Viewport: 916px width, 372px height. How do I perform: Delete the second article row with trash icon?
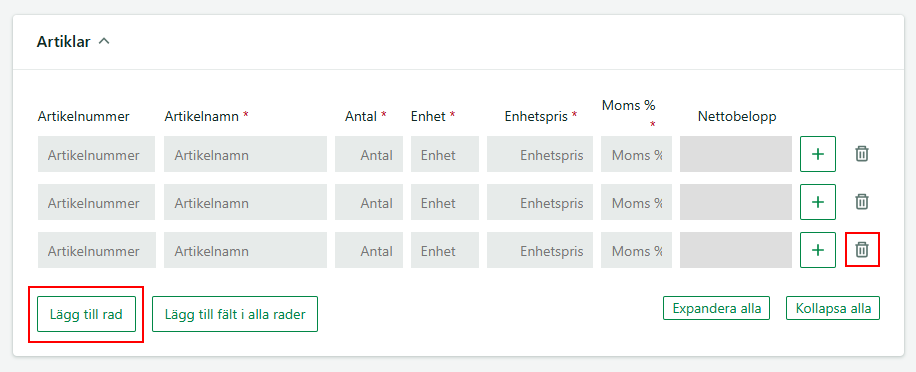(862, 202)
